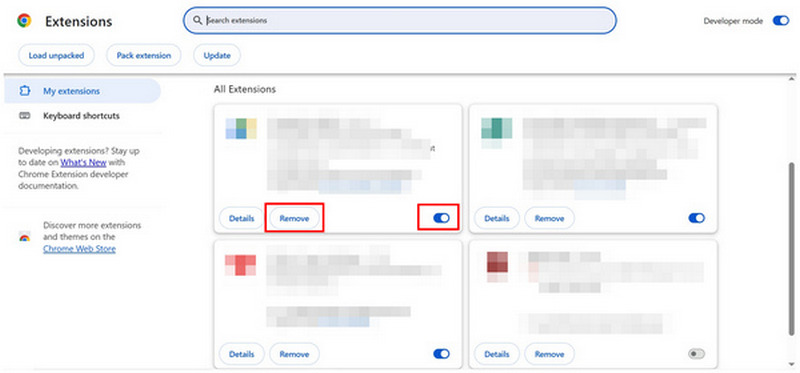
Task: Focus the Search extensions field
Action: (x=400, y=20)
